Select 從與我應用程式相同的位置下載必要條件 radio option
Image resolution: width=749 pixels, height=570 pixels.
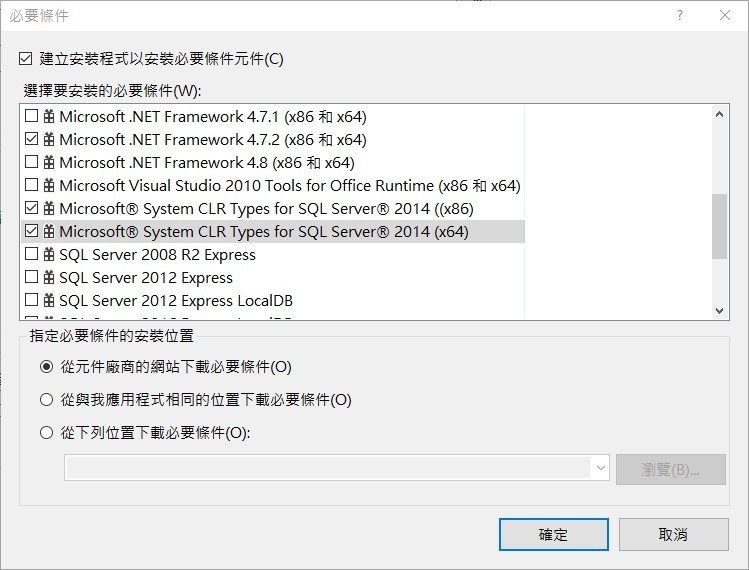click(46, 399)
